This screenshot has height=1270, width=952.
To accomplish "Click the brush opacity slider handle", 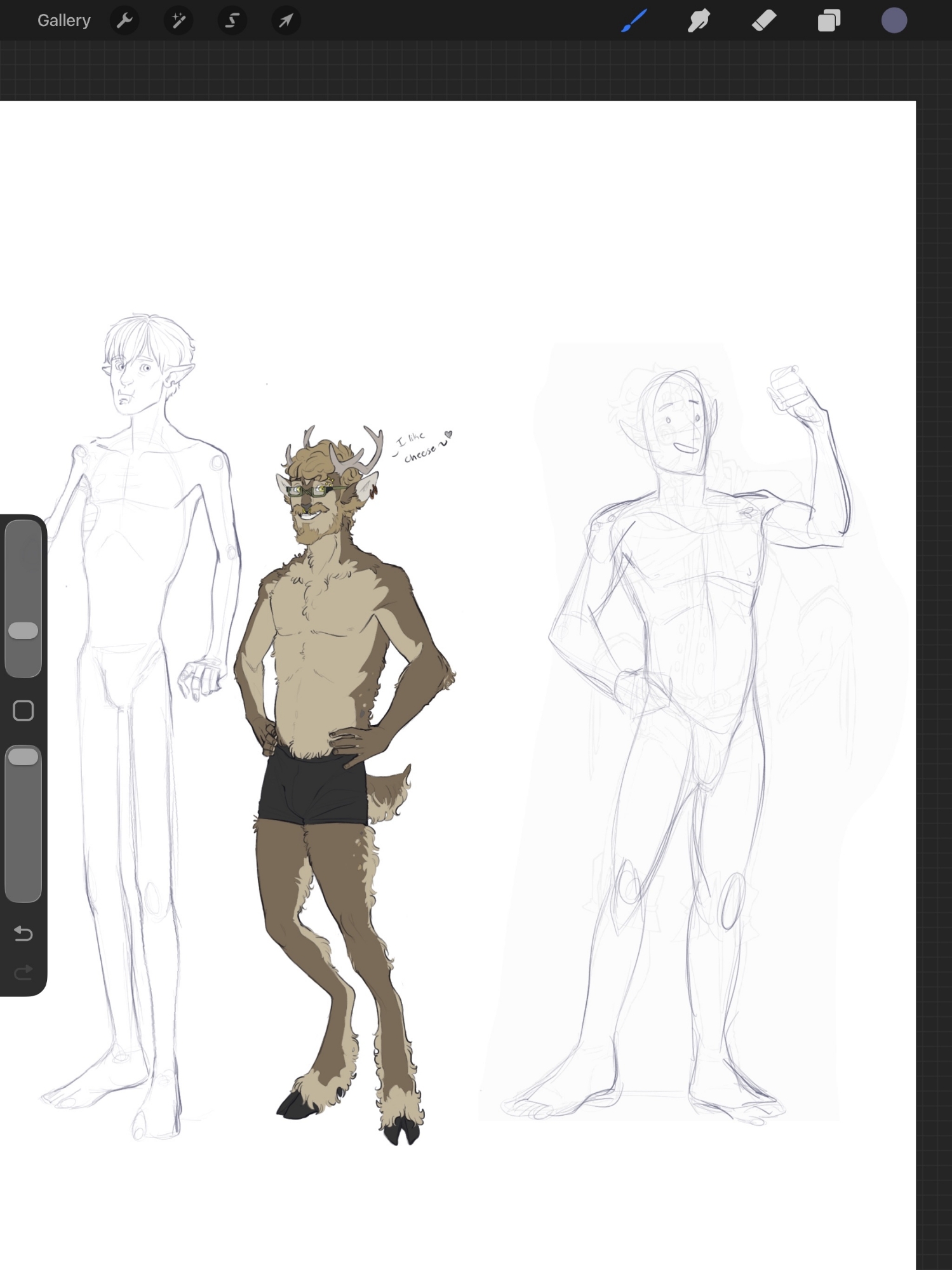I will click(23, 756).
